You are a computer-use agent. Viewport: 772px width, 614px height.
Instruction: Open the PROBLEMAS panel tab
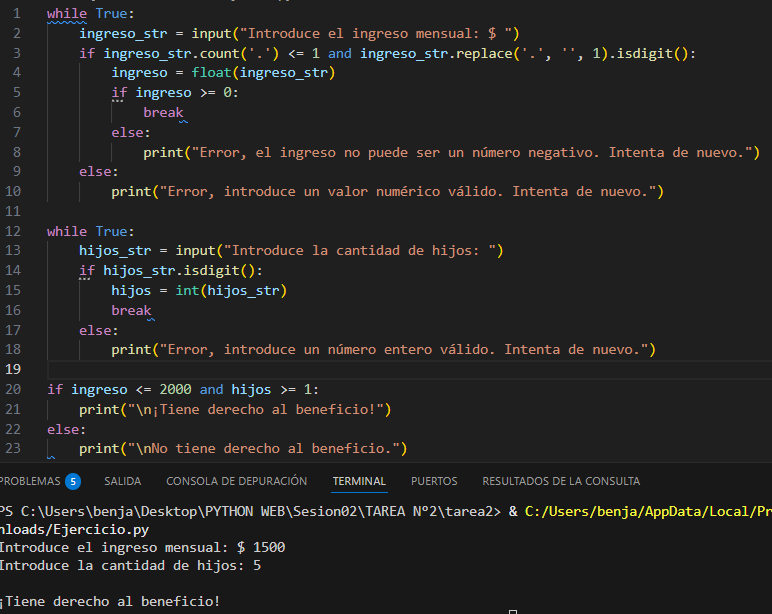[30, 481]
